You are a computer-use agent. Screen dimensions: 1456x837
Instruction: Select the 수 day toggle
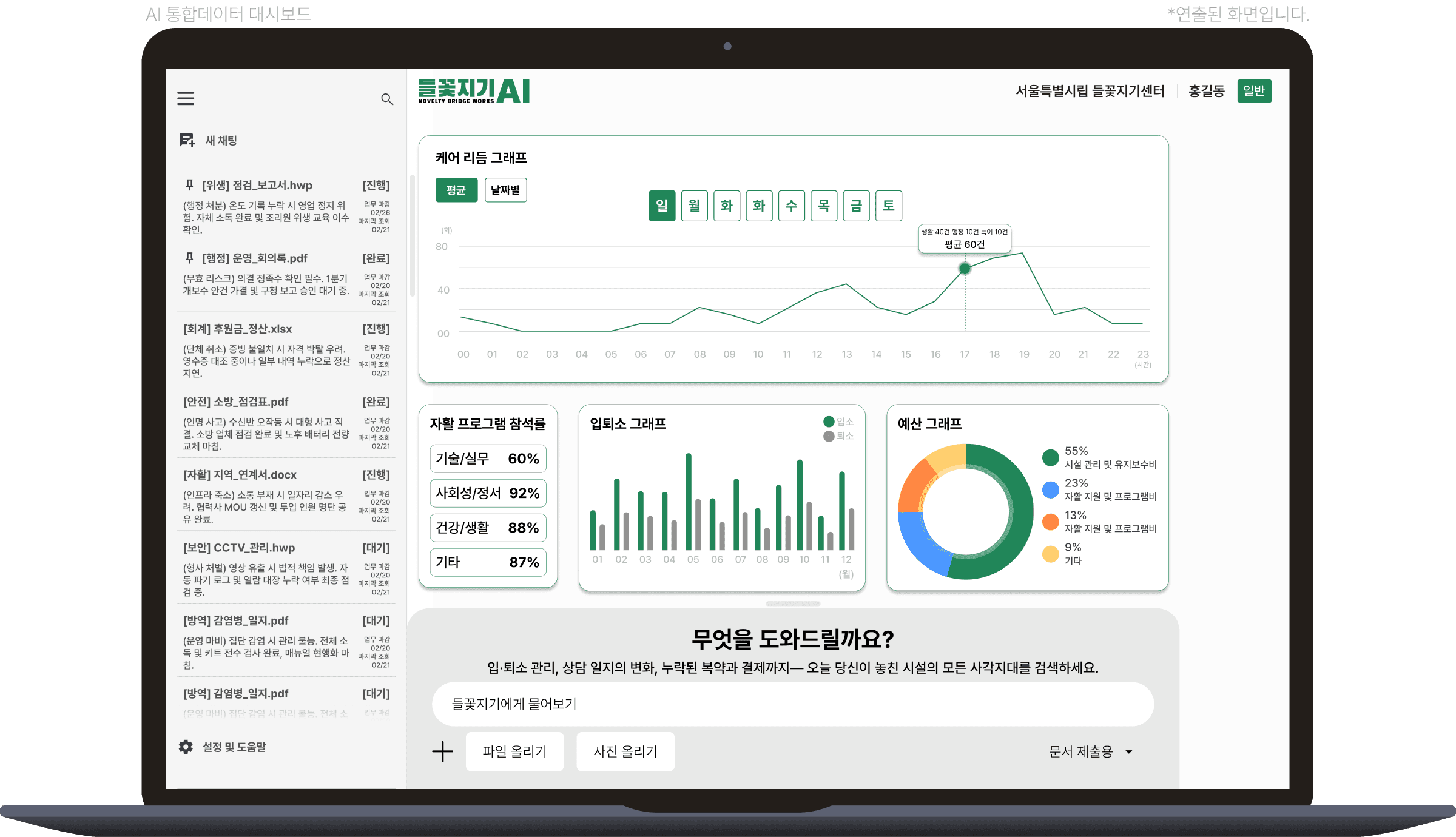coord(791,206)
